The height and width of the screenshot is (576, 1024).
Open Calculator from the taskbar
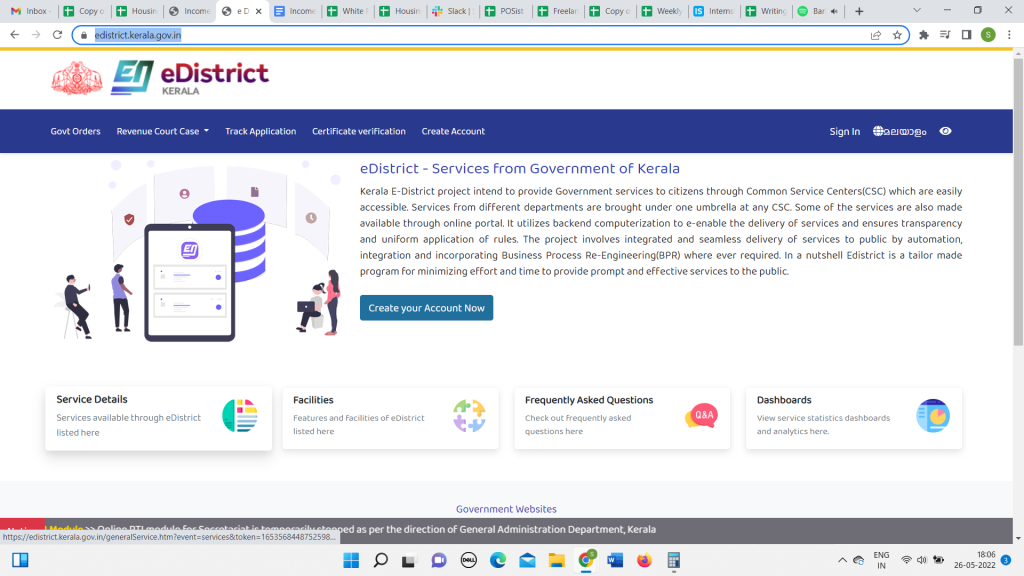pos(674,560)
